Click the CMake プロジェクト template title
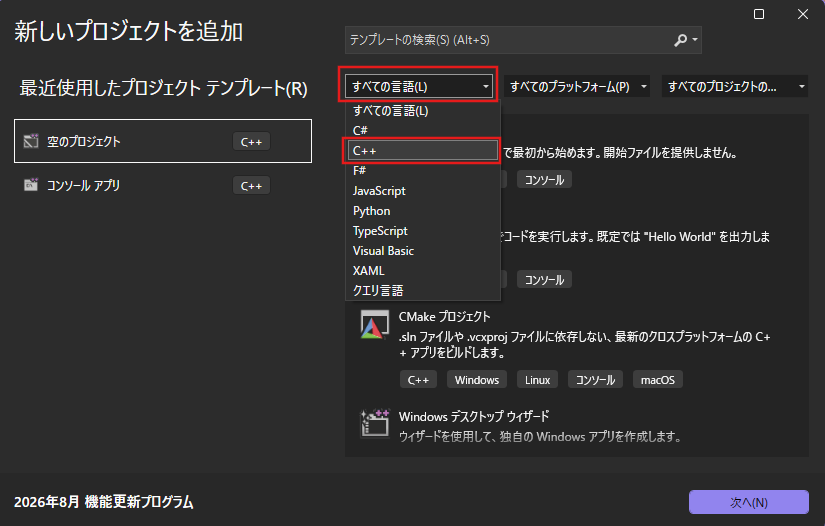The height and width of the screenshot is (526, 825). [444, 317]
